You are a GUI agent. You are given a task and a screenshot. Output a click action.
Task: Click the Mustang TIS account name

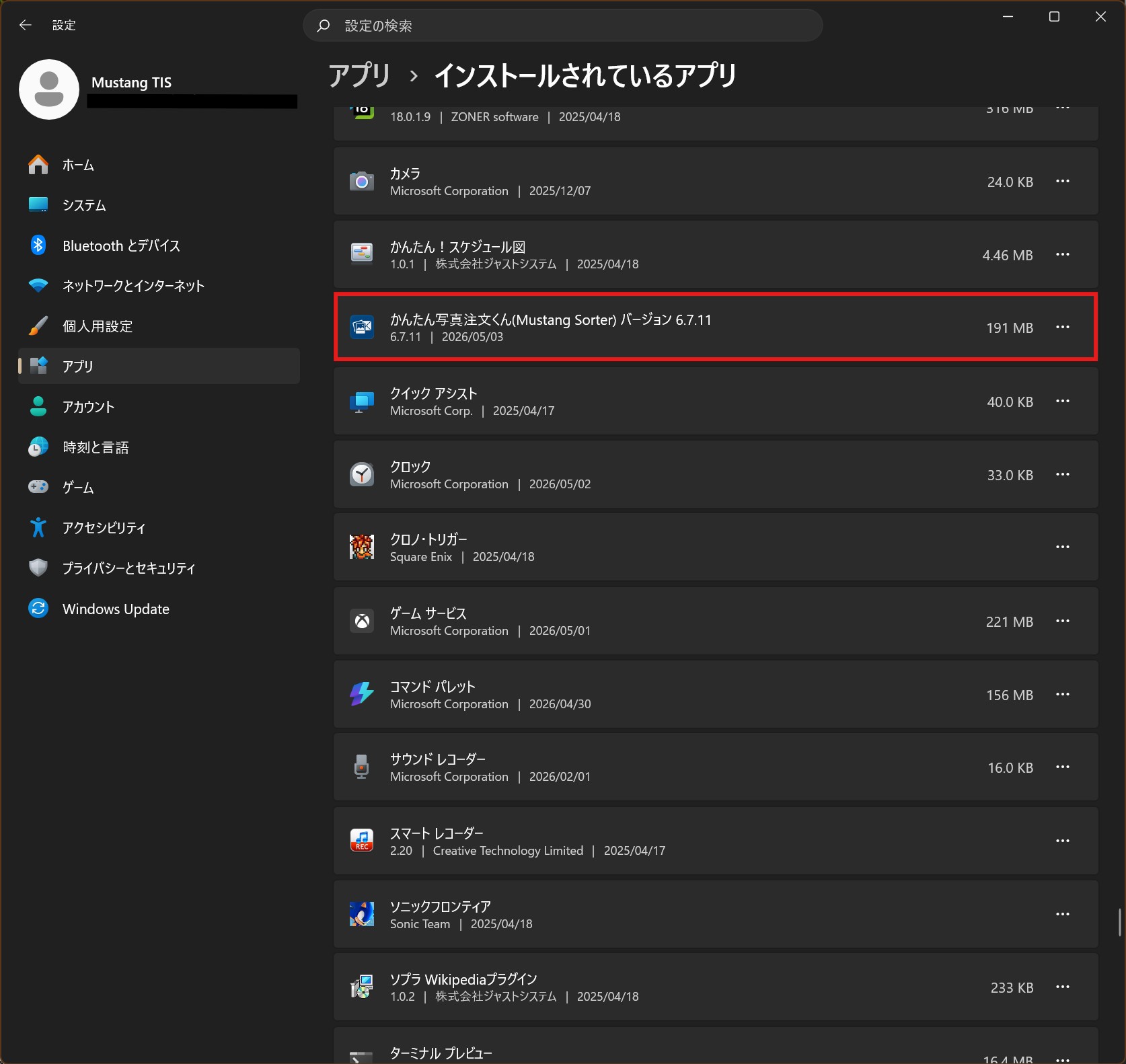click(x=131, y=82)
